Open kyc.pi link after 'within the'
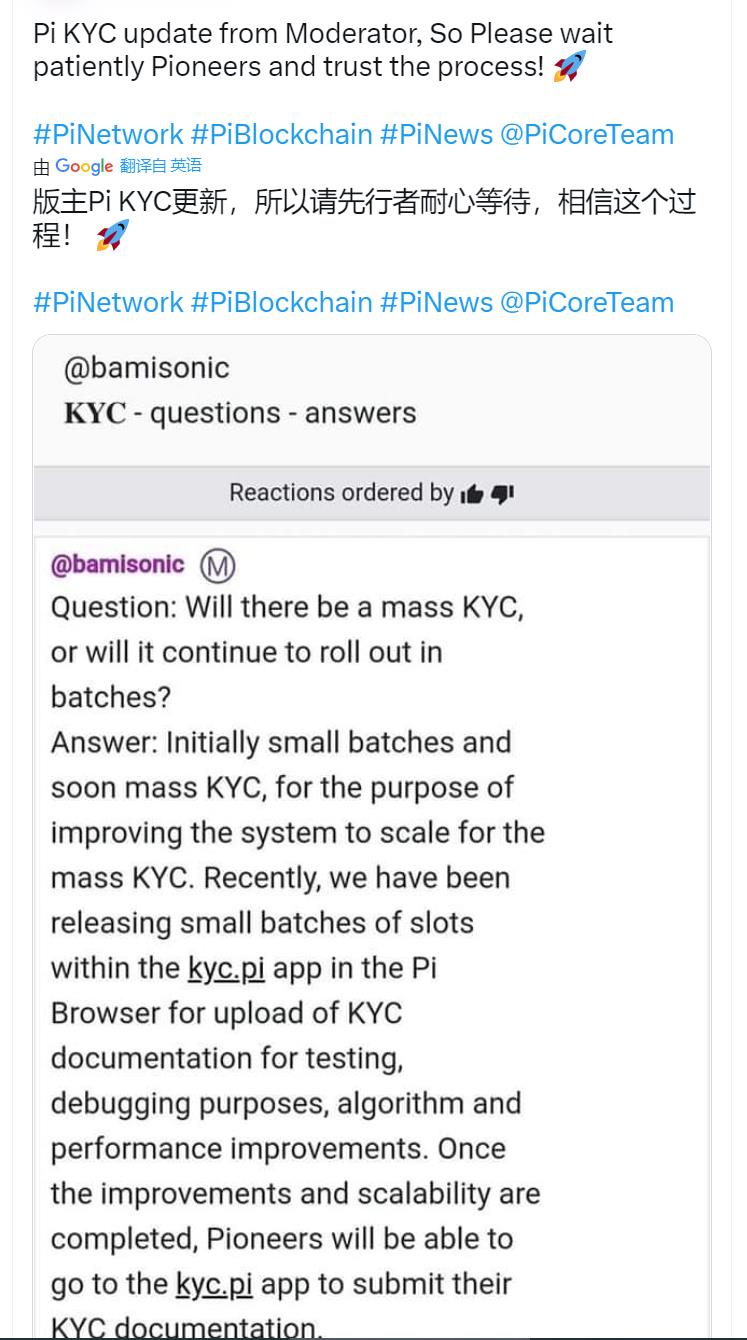 pyautogui.click(x=226, y=969)
